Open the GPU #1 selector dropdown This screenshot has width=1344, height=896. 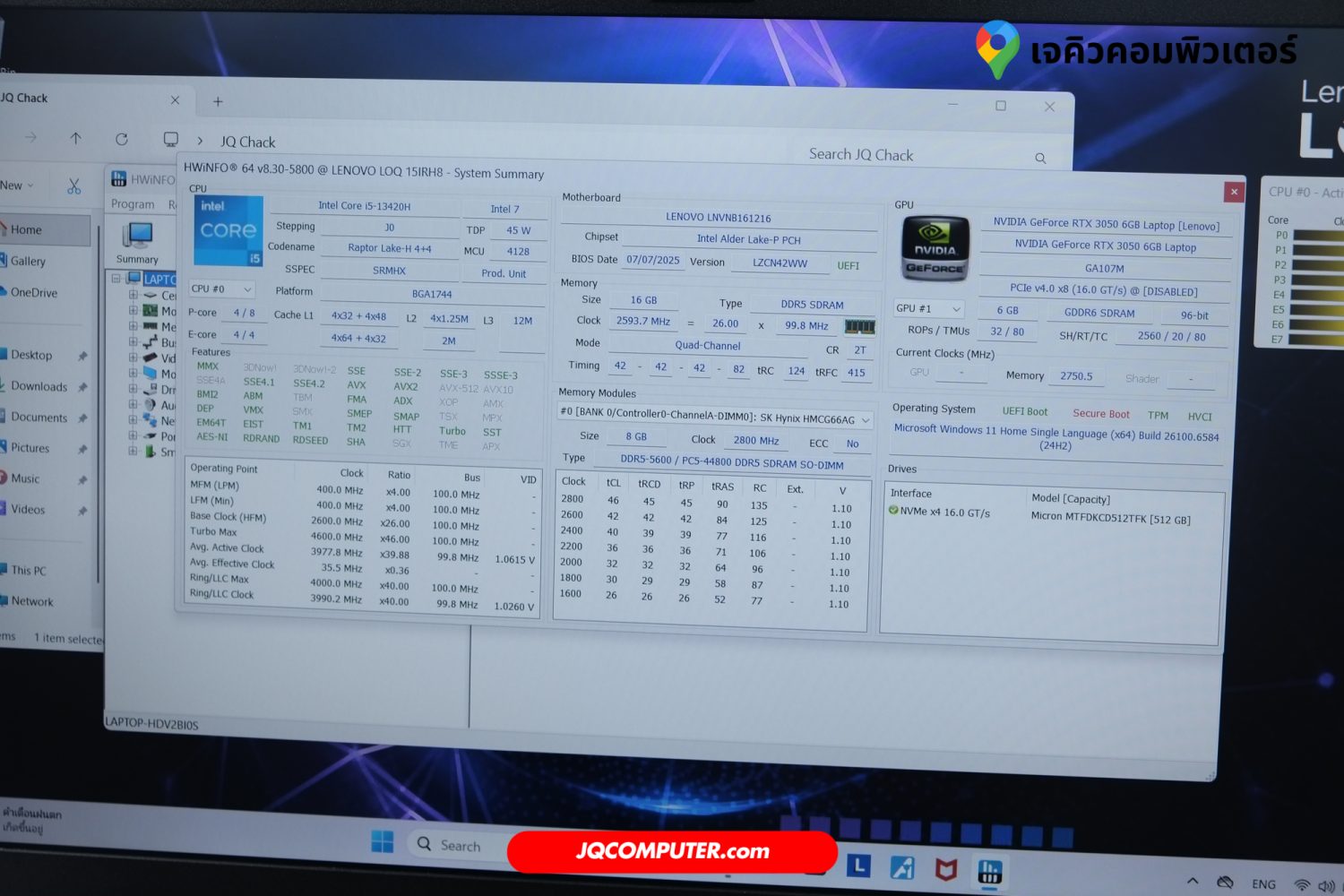pos(929,308)
